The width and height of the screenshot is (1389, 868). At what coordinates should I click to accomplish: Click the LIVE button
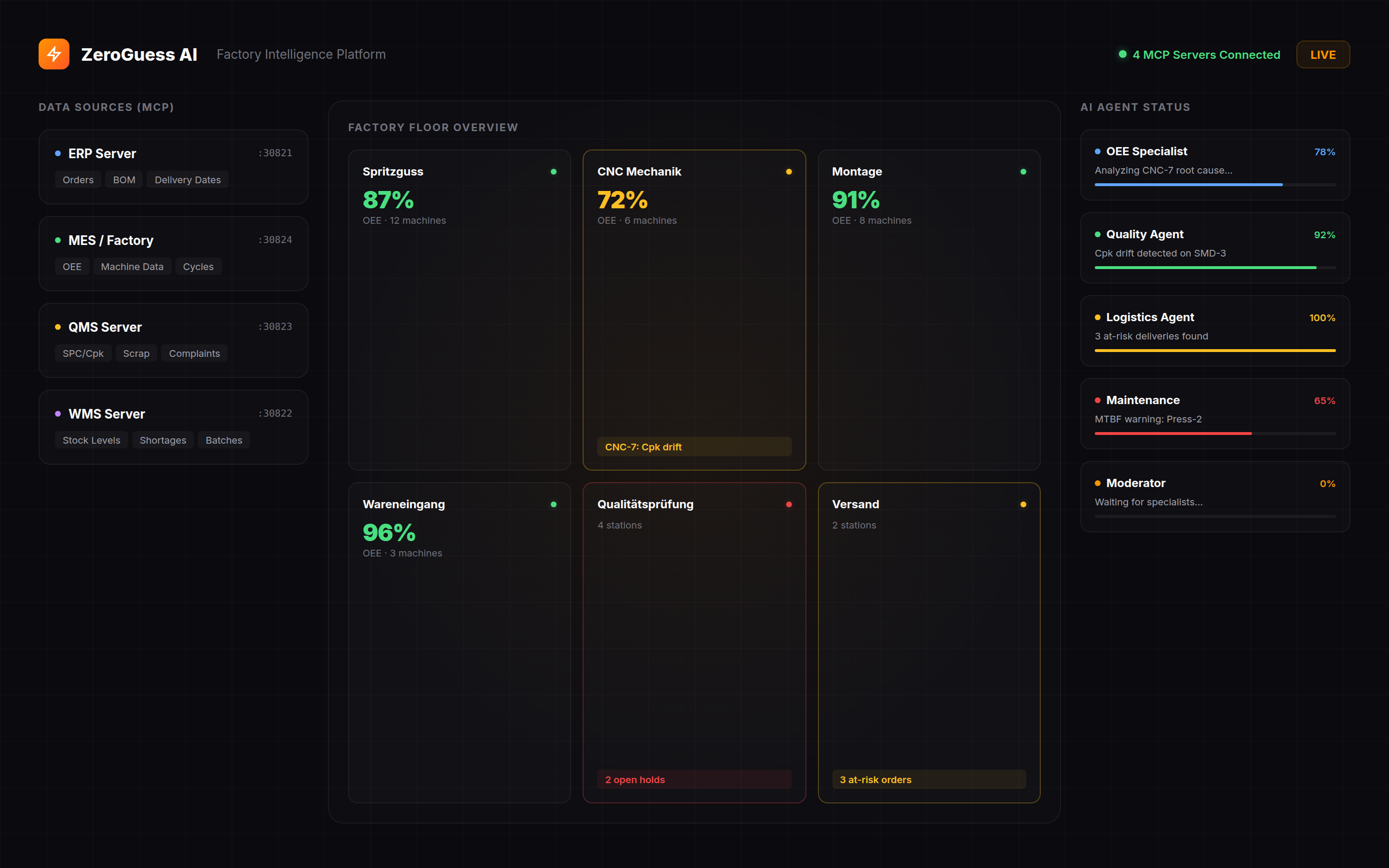click(x=1322, y=54)
